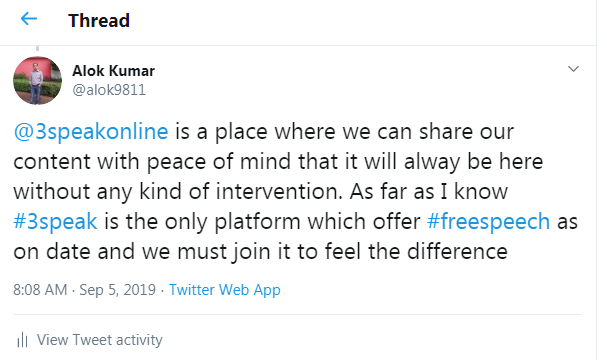Click the divider line below the timestamp
This screenshot has width=607, height=360.
coord(297,314)
